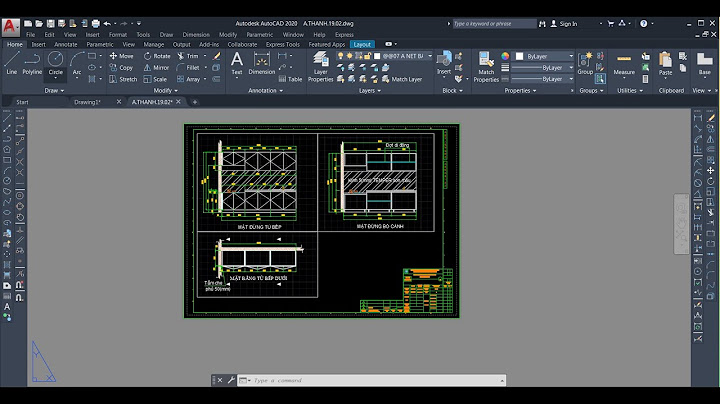Open the AutoCAD application menu logo
720x404 pixels.
(10, 27)
